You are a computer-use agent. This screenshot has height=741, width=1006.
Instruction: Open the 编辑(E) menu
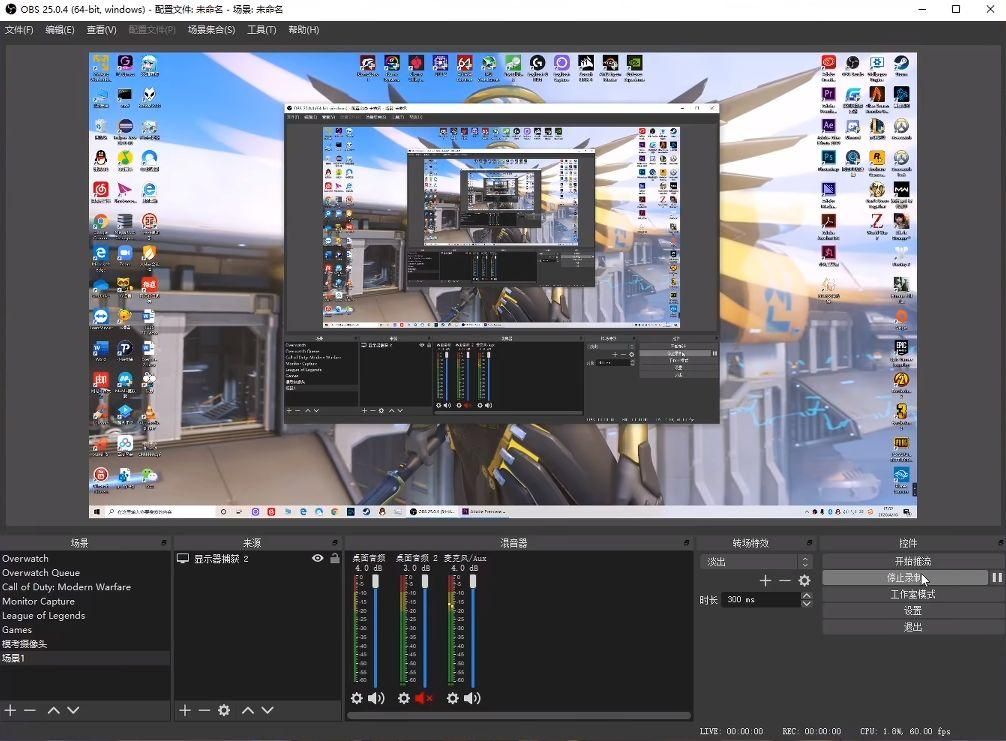coord(60,30)
